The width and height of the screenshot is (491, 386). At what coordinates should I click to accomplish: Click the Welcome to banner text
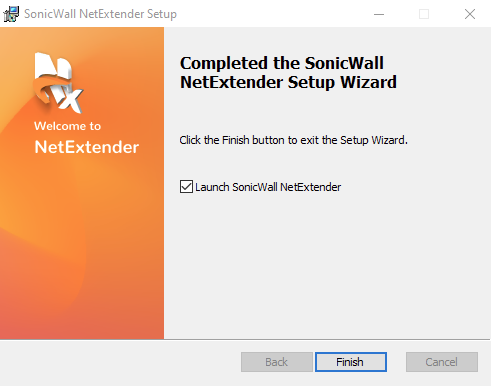(x=67, y=126)
